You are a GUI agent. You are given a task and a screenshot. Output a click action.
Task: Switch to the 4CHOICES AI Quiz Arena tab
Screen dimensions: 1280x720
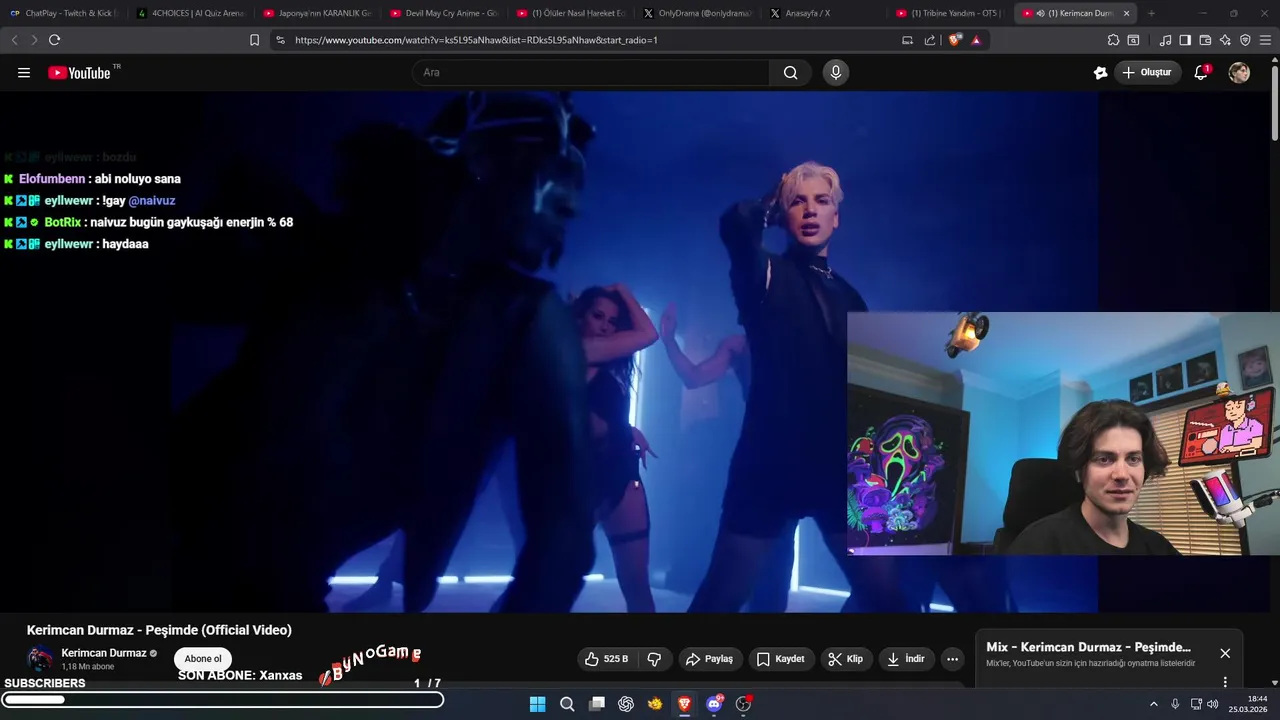(190, 13)
